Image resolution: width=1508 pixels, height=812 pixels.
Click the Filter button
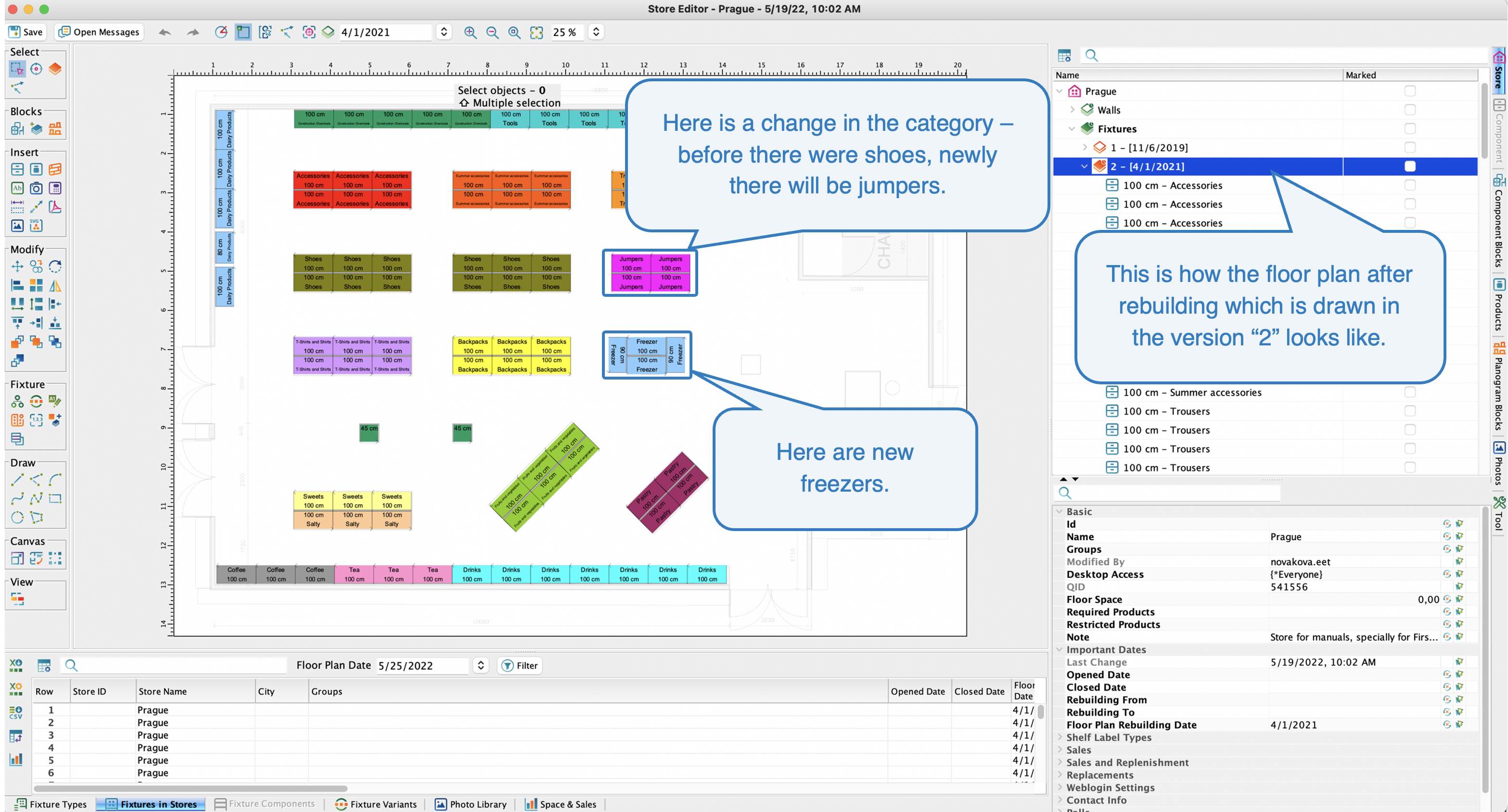click(520, 666)
